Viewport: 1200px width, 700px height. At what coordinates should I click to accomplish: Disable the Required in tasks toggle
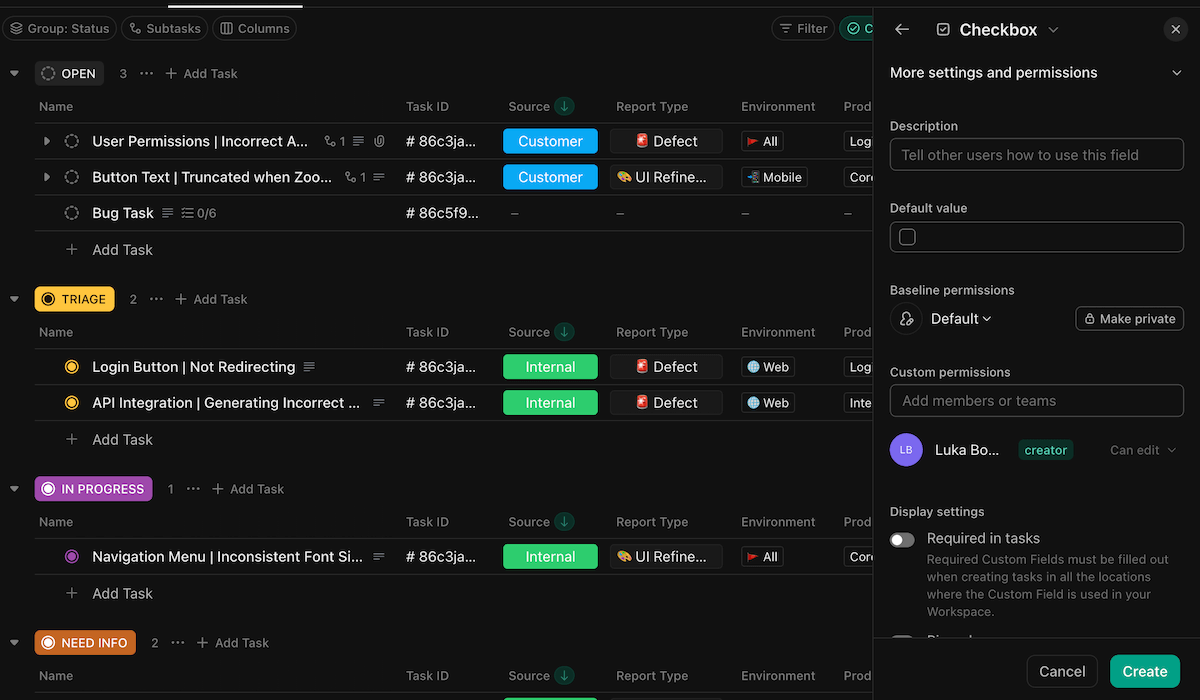(x=901, y=539)
